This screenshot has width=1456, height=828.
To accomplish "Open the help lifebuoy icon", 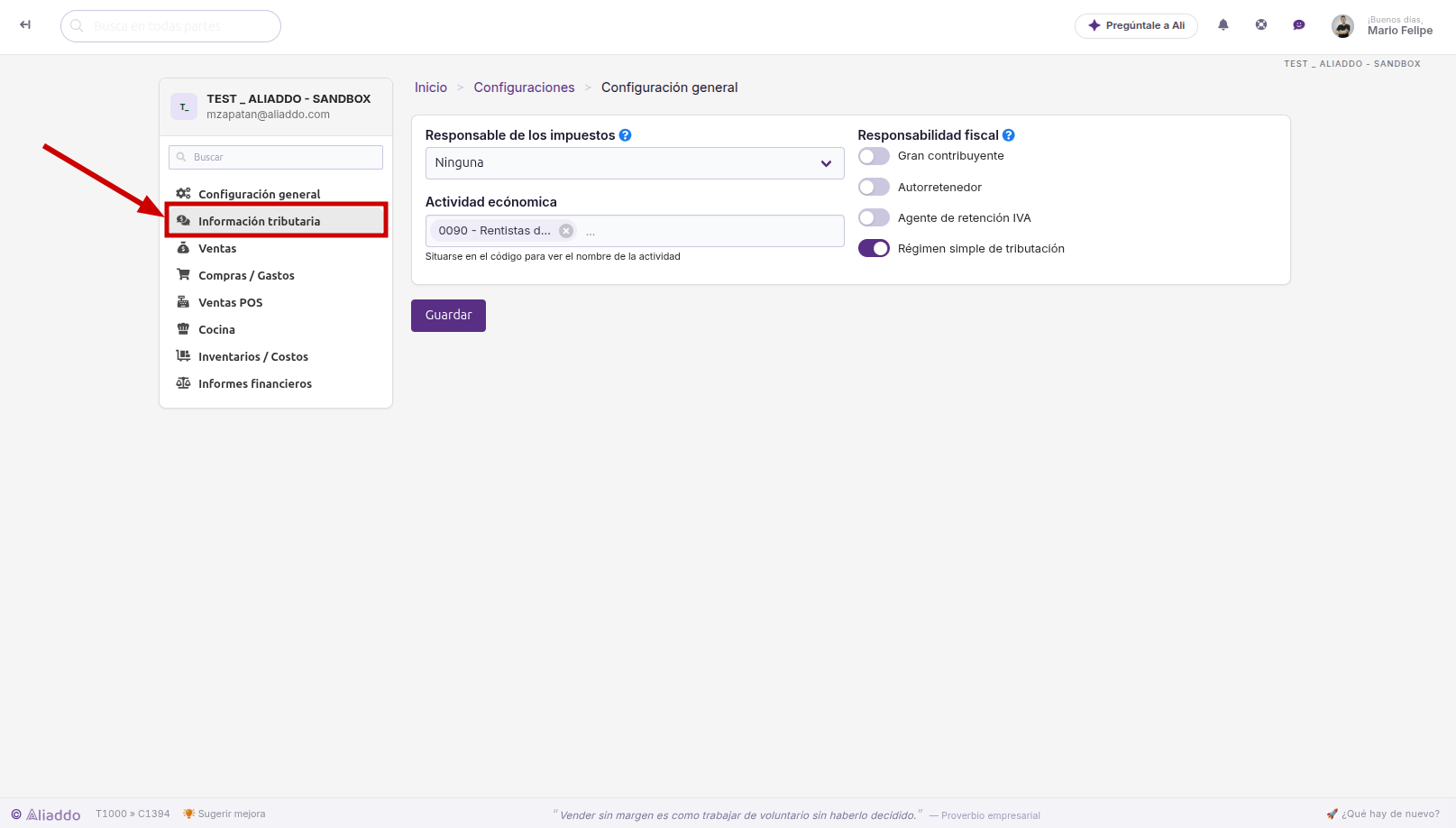I will point(1261,25).
